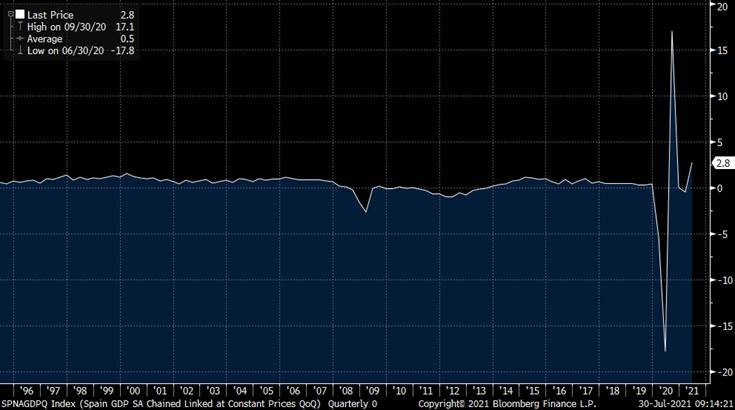Image resolution: width=735 pixels, height=410 pixels.
Task: Click the Bloomberg Finance copyright text
Action: click(x=500, y=403)
